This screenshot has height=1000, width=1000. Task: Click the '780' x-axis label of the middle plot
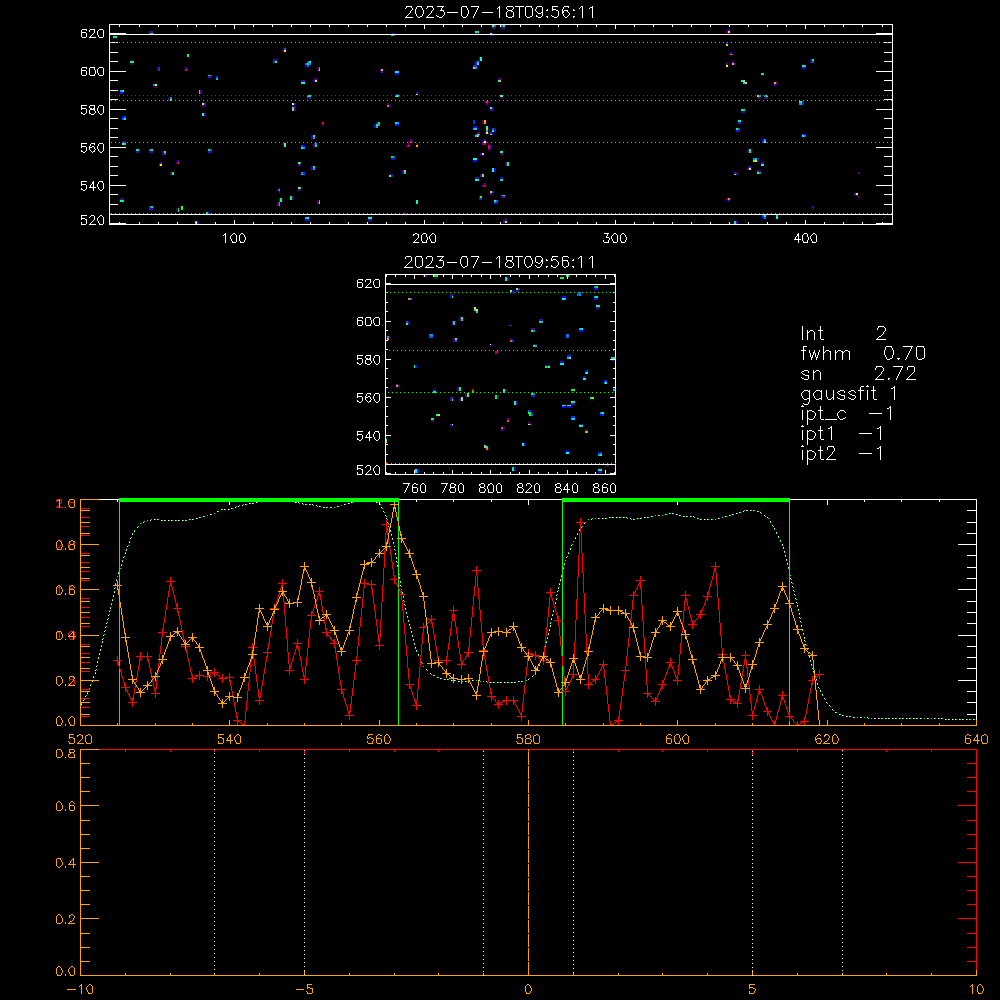click(x=453, y=489)
